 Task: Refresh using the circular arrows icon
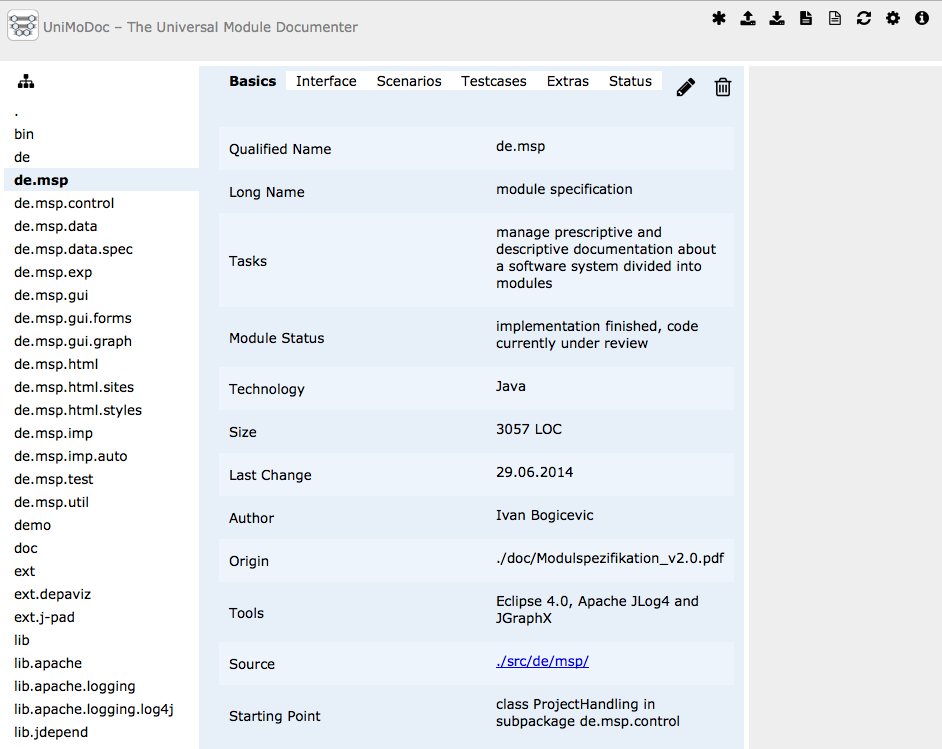(x=863, y=17)
